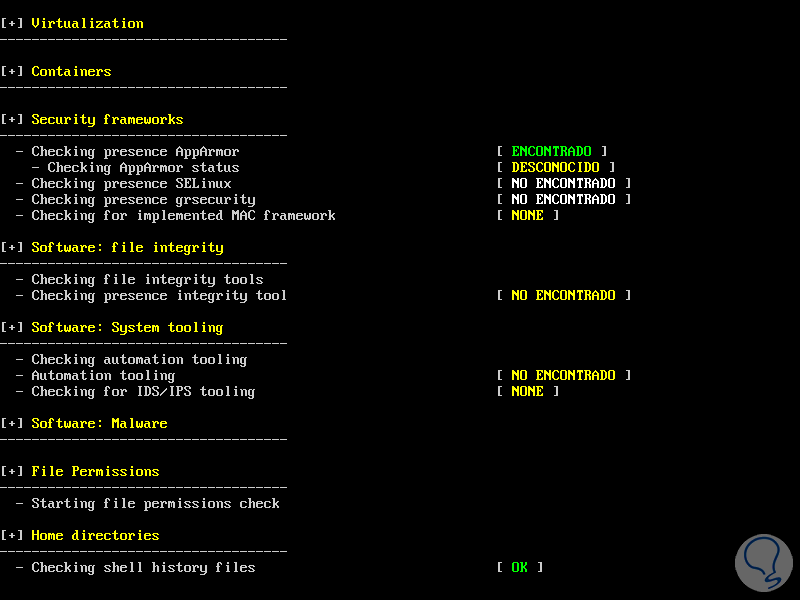
Task: Select the "Software: System tooling" section heading
Action: point(127,327)
